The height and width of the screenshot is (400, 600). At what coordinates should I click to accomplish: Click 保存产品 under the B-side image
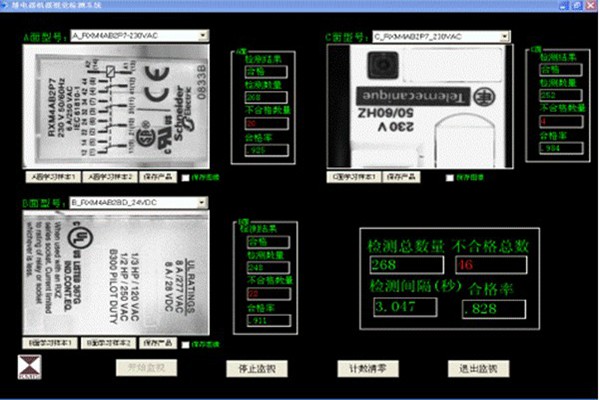(x=158, y=343)
